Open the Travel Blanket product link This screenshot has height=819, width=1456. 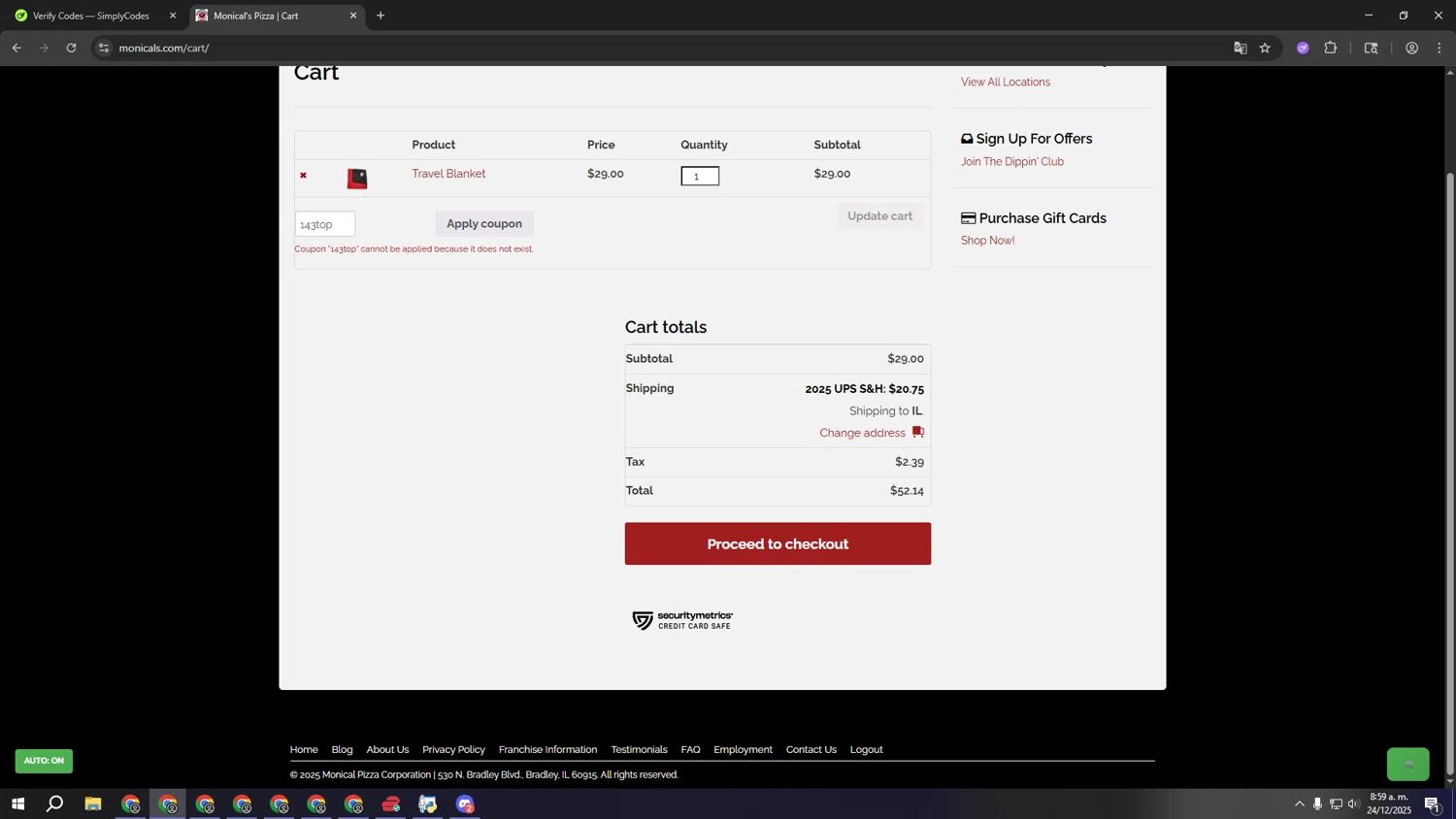(x=448, y=174)
